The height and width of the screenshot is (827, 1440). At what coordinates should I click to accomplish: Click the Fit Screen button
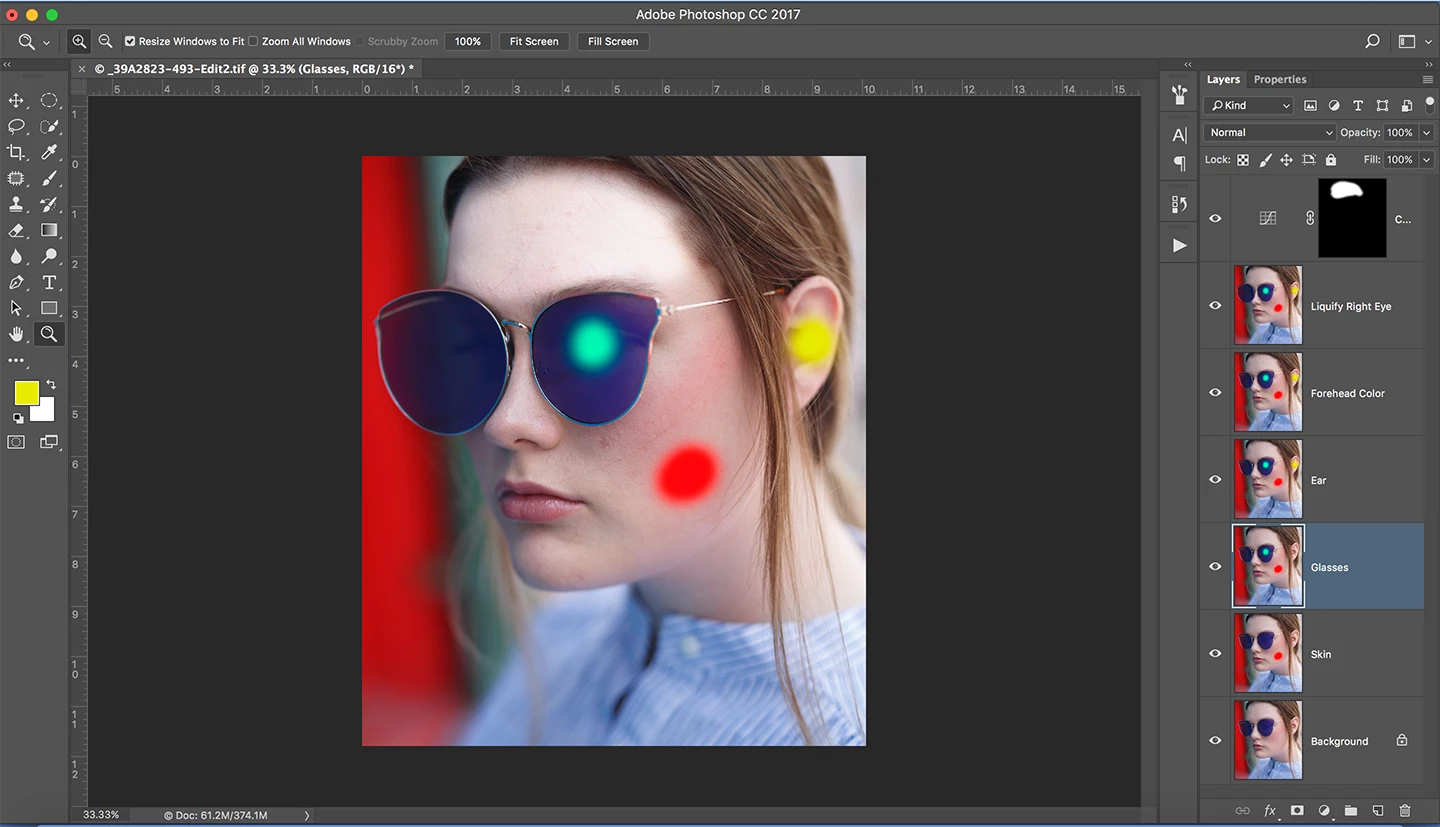pos(534,42)
